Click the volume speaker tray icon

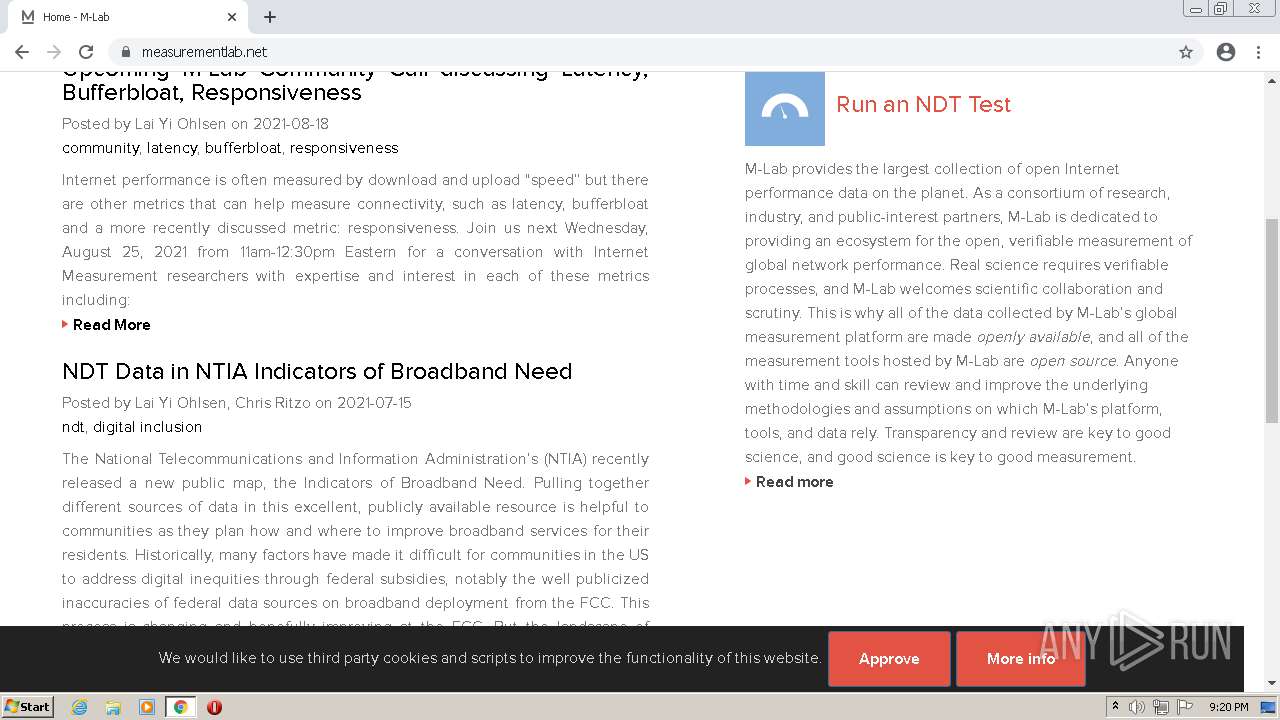(x=1137, y=707)
